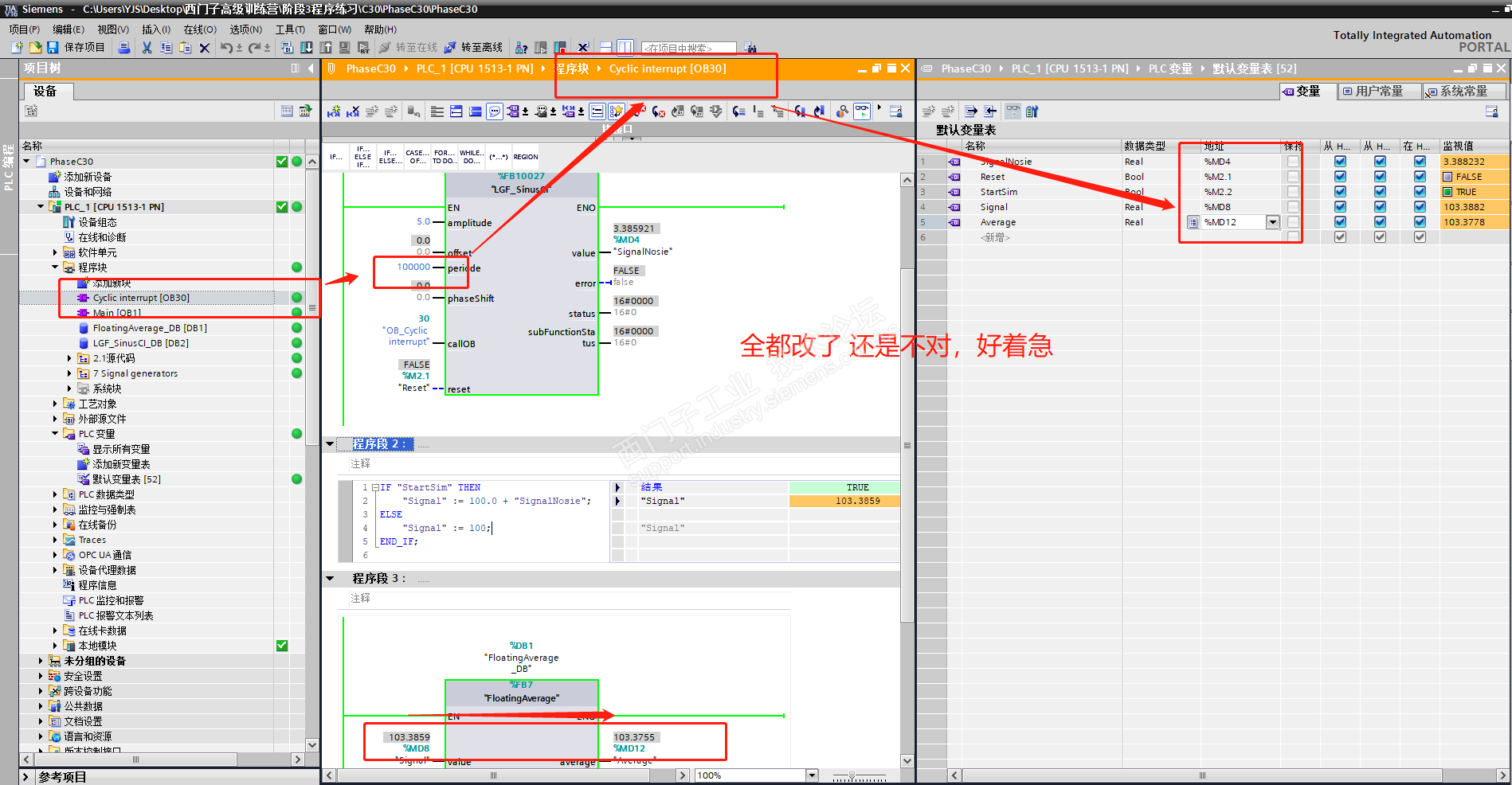Click the monitor all glasses icon in tag table
1512x785 pixels.
click(1013, 111)
